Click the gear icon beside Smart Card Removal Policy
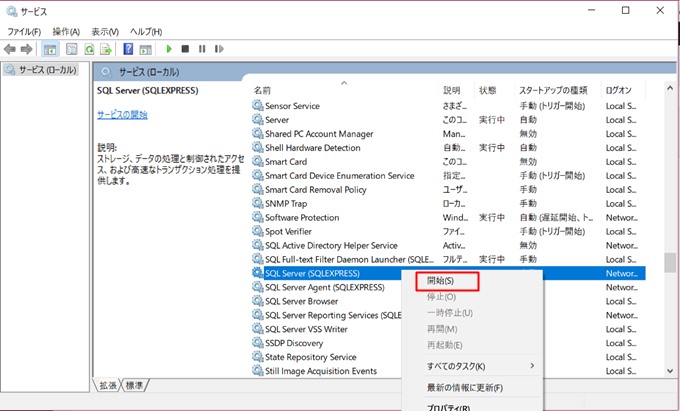Viewport: 680px width, 411px height. pyautogui.click(x=258, y=189)
